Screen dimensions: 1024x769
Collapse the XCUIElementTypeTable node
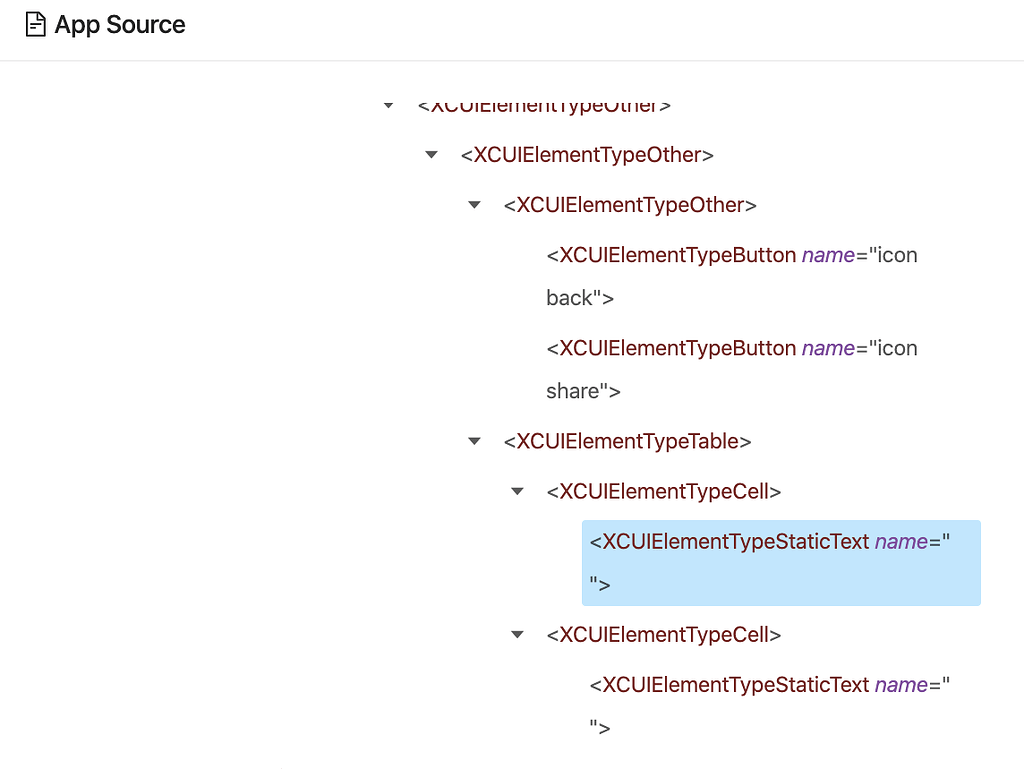474,441
